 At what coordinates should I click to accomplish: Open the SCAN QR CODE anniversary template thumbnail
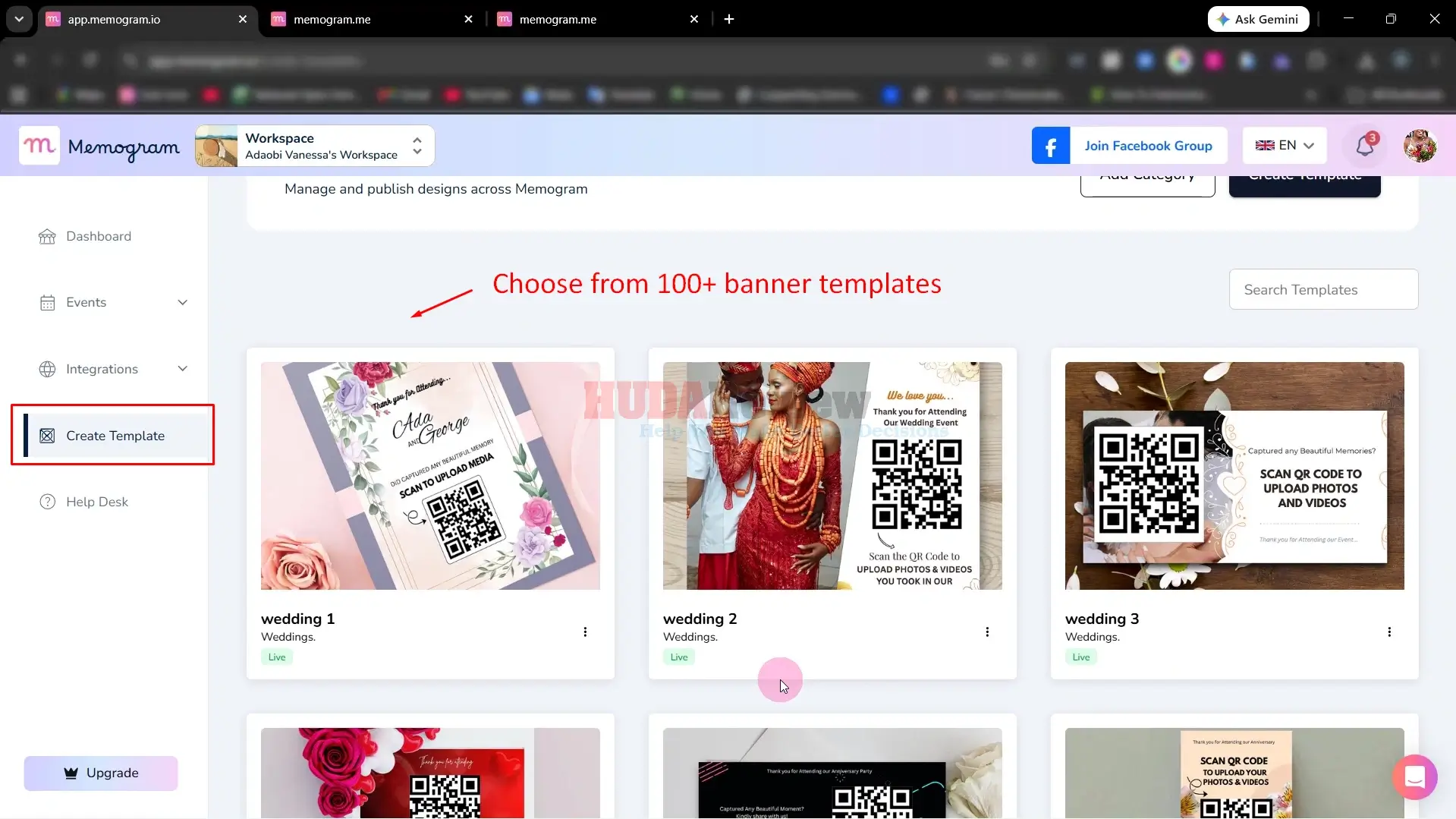click(x=1234, y=773)
